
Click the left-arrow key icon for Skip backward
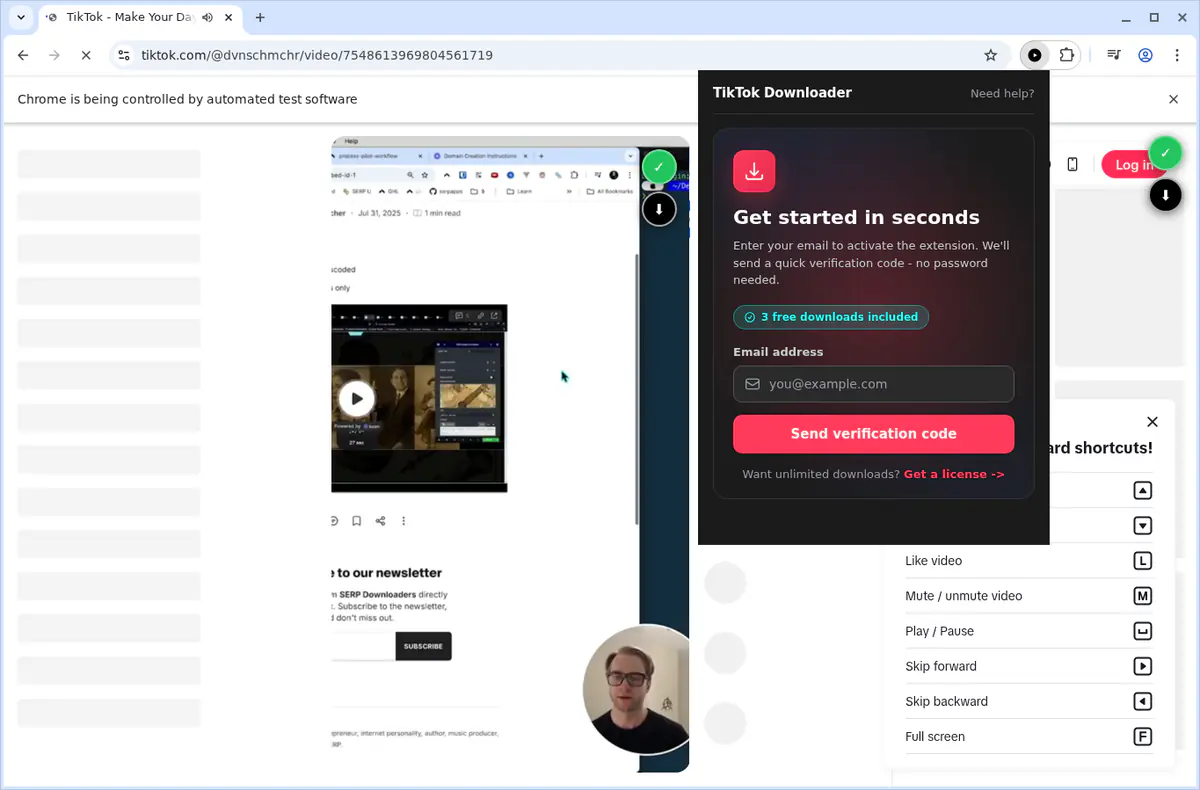point(1143,701)
